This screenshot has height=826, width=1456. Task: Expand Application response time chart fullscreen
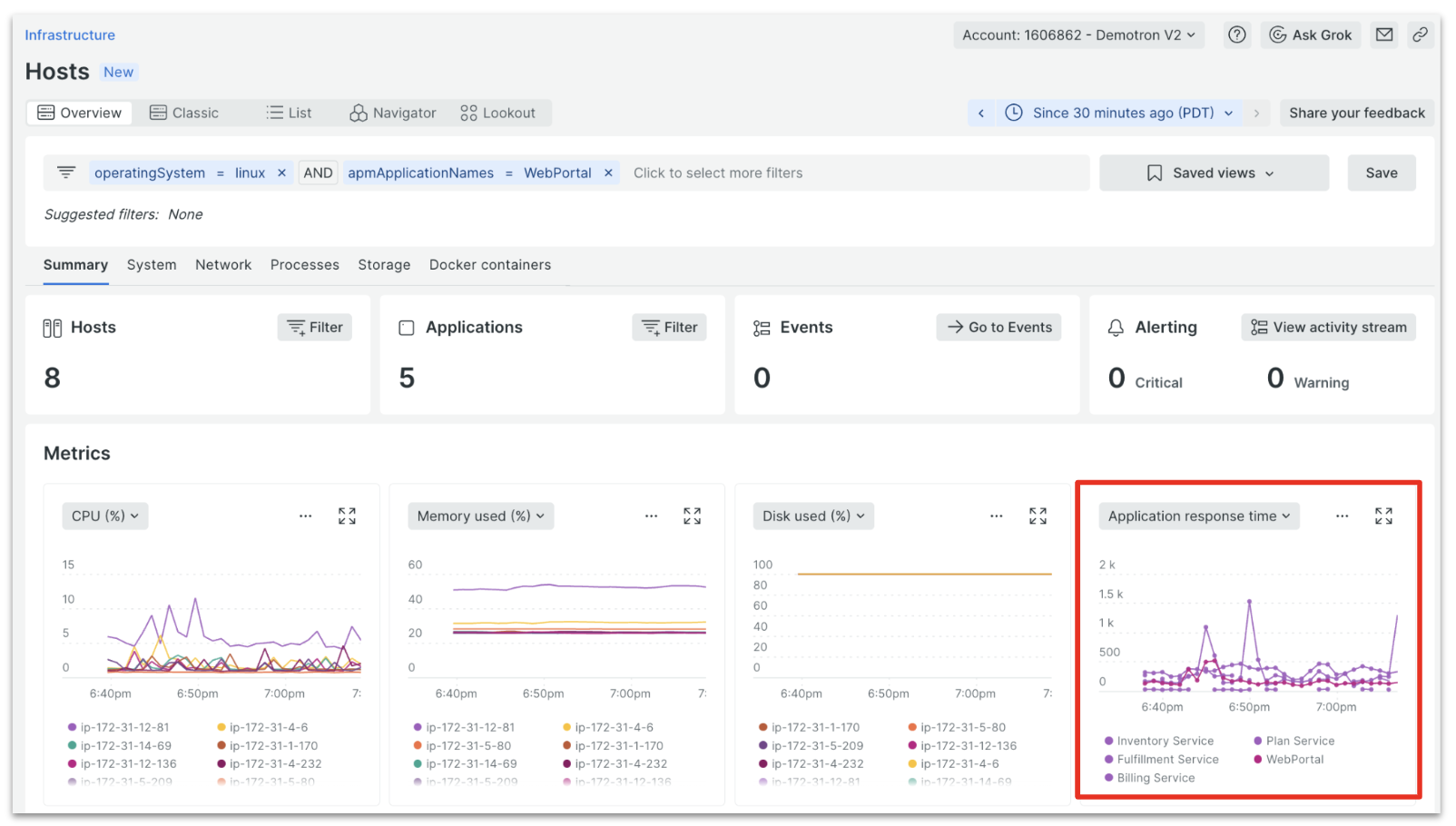tap(1383, 516)
